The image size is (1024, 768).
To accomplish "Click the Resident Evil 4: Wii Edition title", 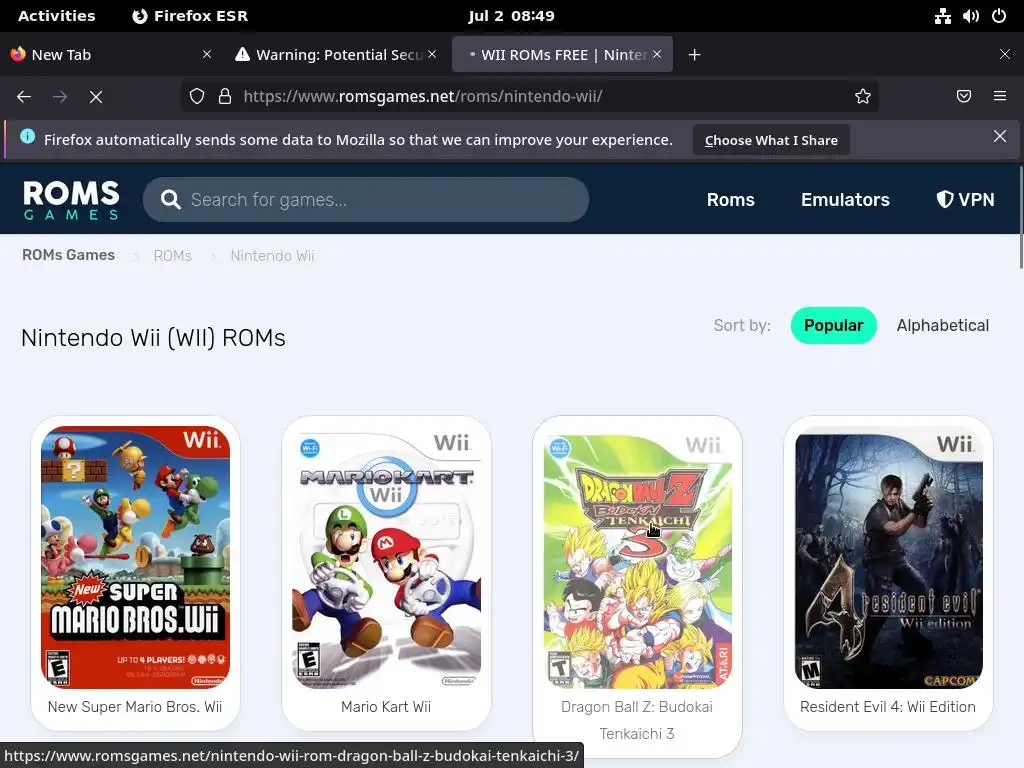I will coord(888,707).
